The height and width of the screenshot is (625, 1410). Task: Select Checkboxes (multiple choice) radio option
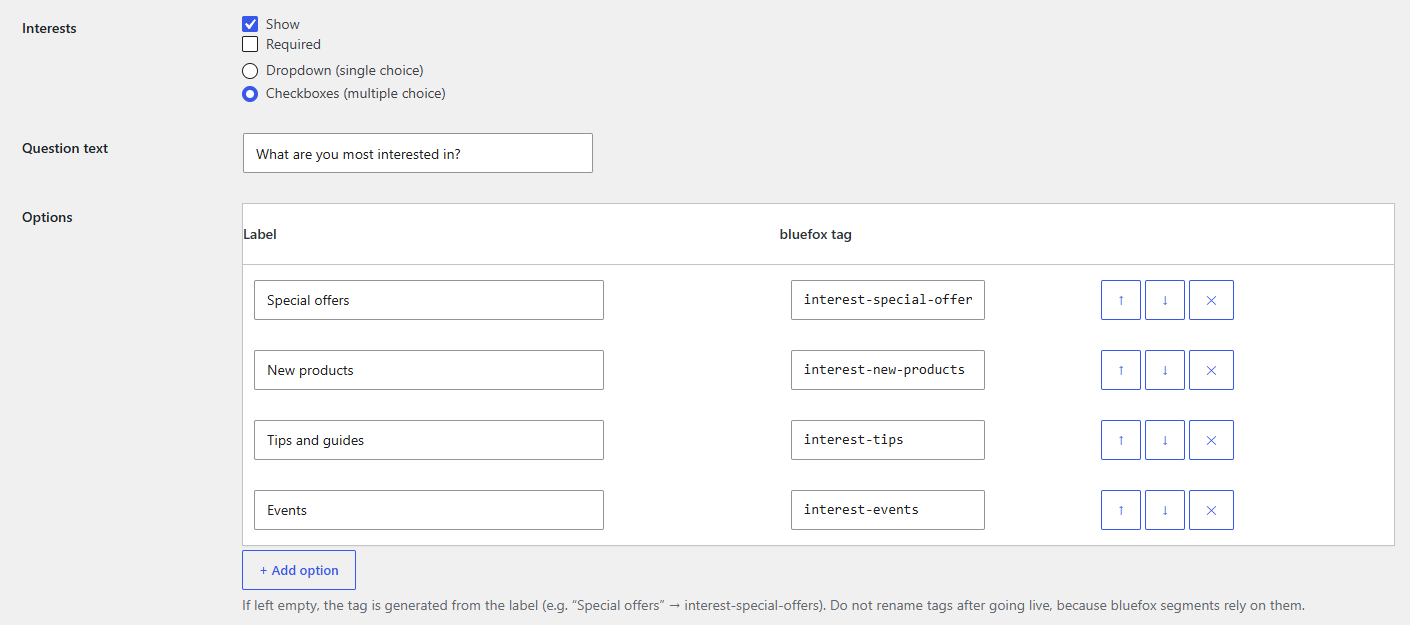coord(250,94)
